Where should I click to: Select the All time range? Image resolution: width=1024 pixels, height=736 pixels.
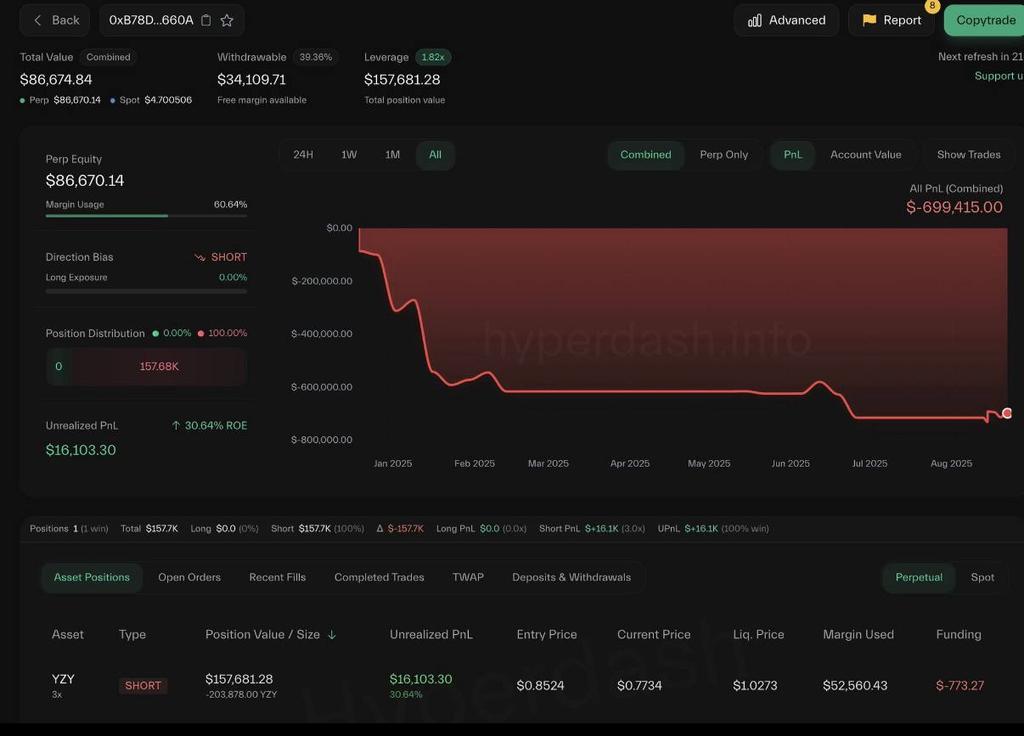(435, 155)
